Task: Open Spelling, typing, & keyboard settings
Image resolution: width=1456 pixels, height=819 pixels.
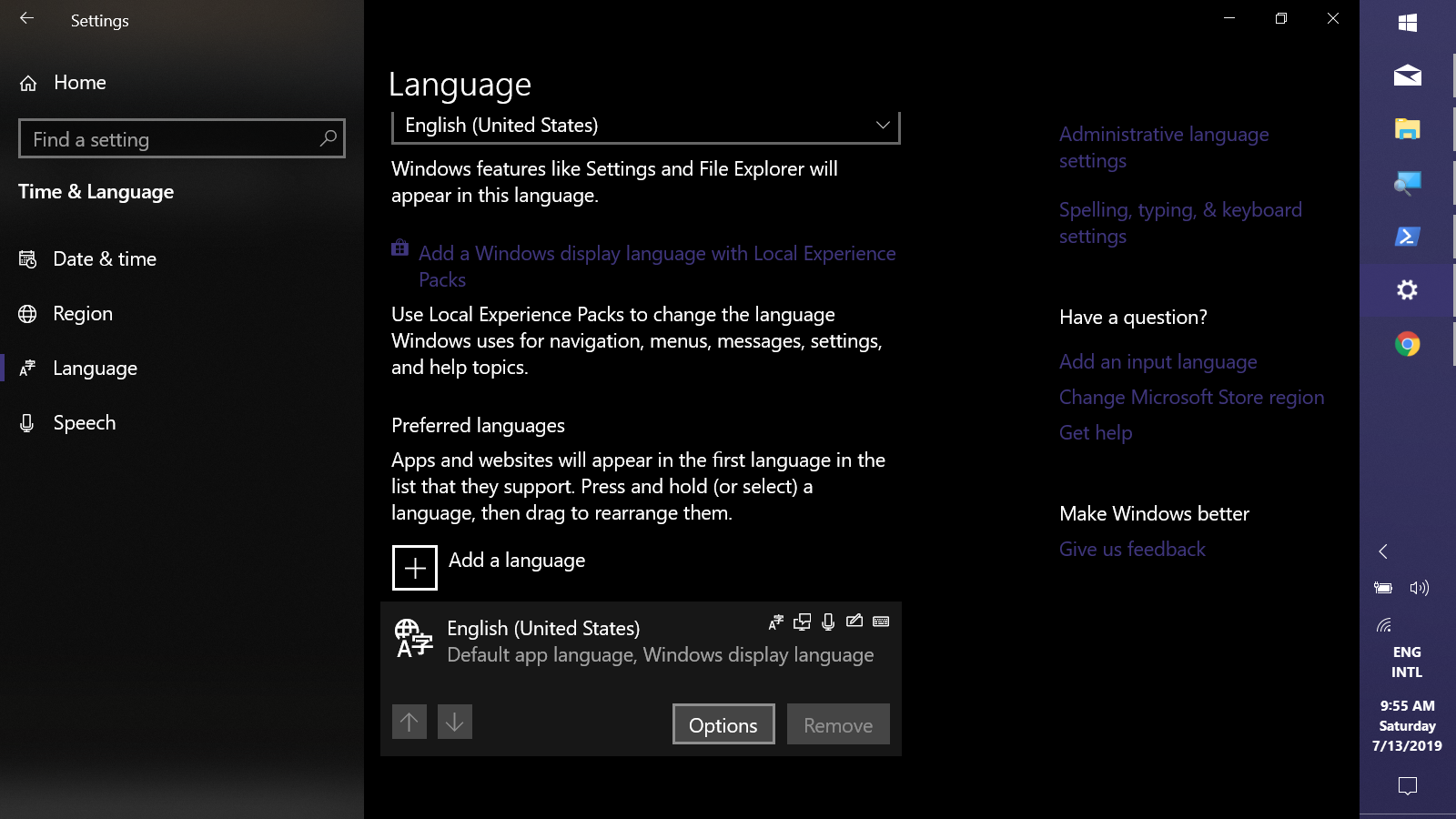Action: pyautogui.click(x=1180, y=223)
